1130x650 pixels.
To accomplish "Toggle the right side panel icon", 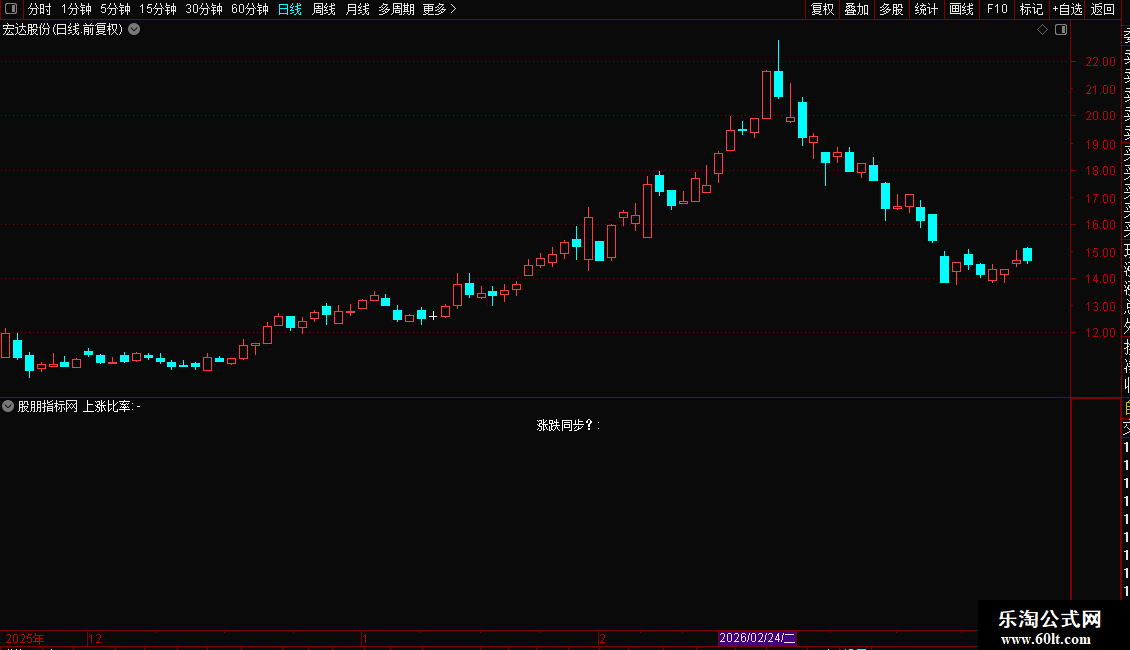I will (x=1061, y=30).
